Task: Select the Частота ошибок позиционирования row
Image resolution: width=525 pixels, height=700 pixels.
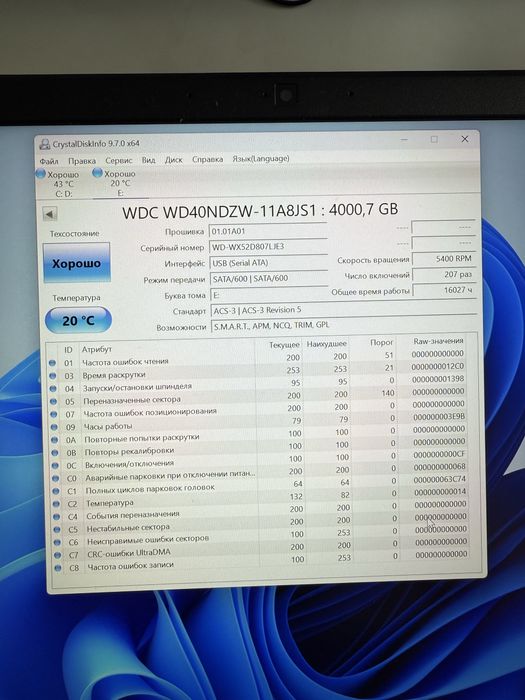Action: 258,409
